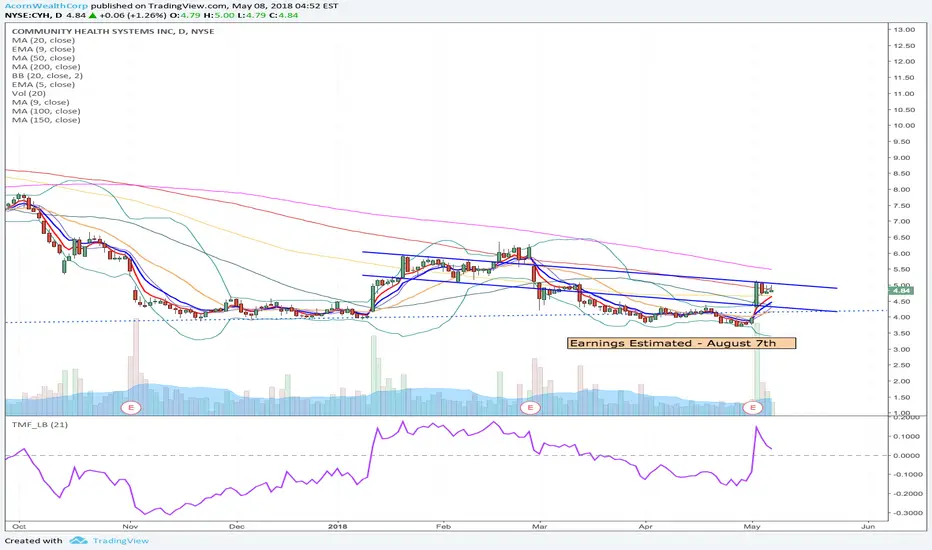This screenshot has height=550, width=932.
Task: Click the -0.3000 oscillator axis label
Action: (906, 513)
